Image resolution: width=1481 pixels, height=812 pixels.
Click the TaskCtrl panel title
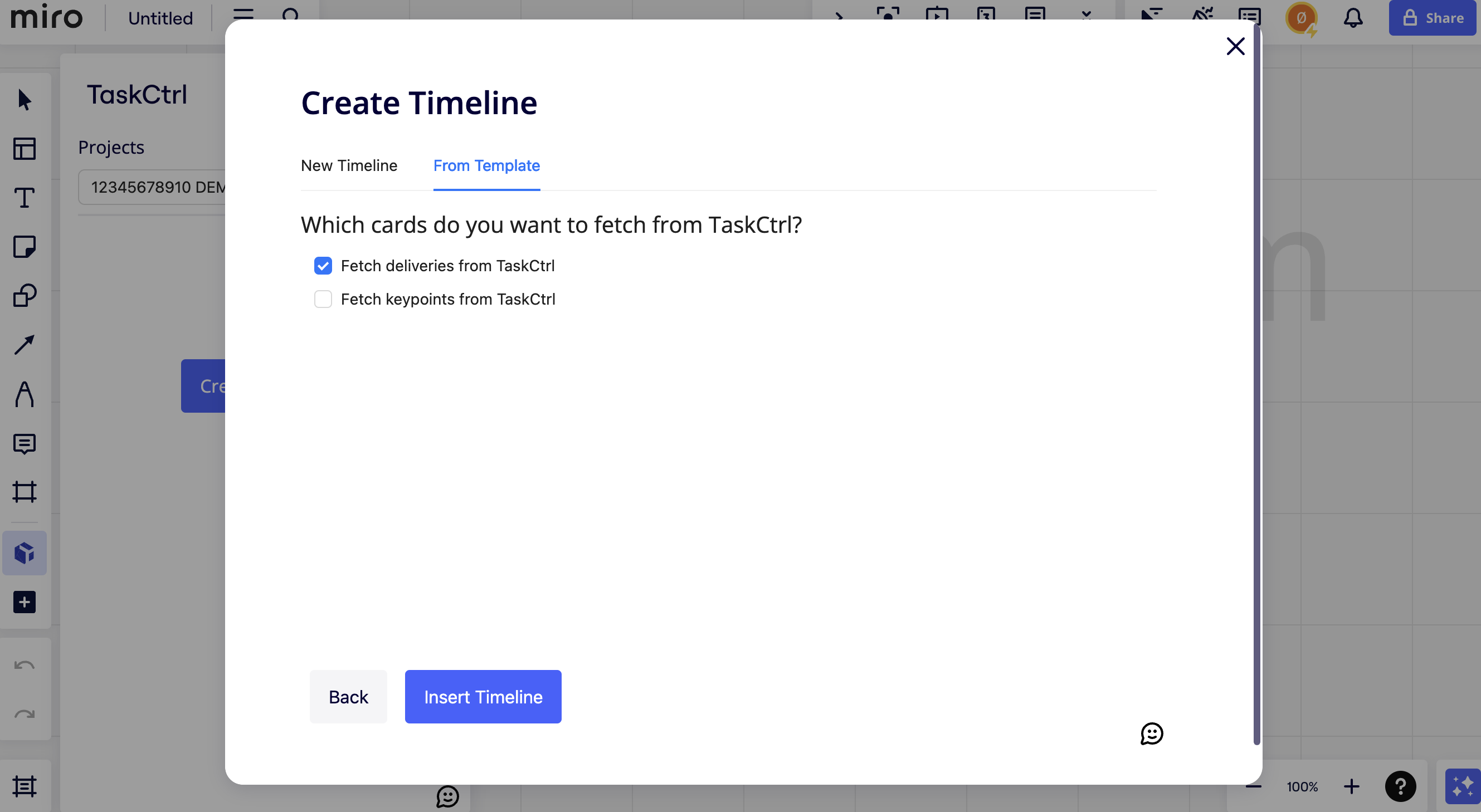point(137,94)
